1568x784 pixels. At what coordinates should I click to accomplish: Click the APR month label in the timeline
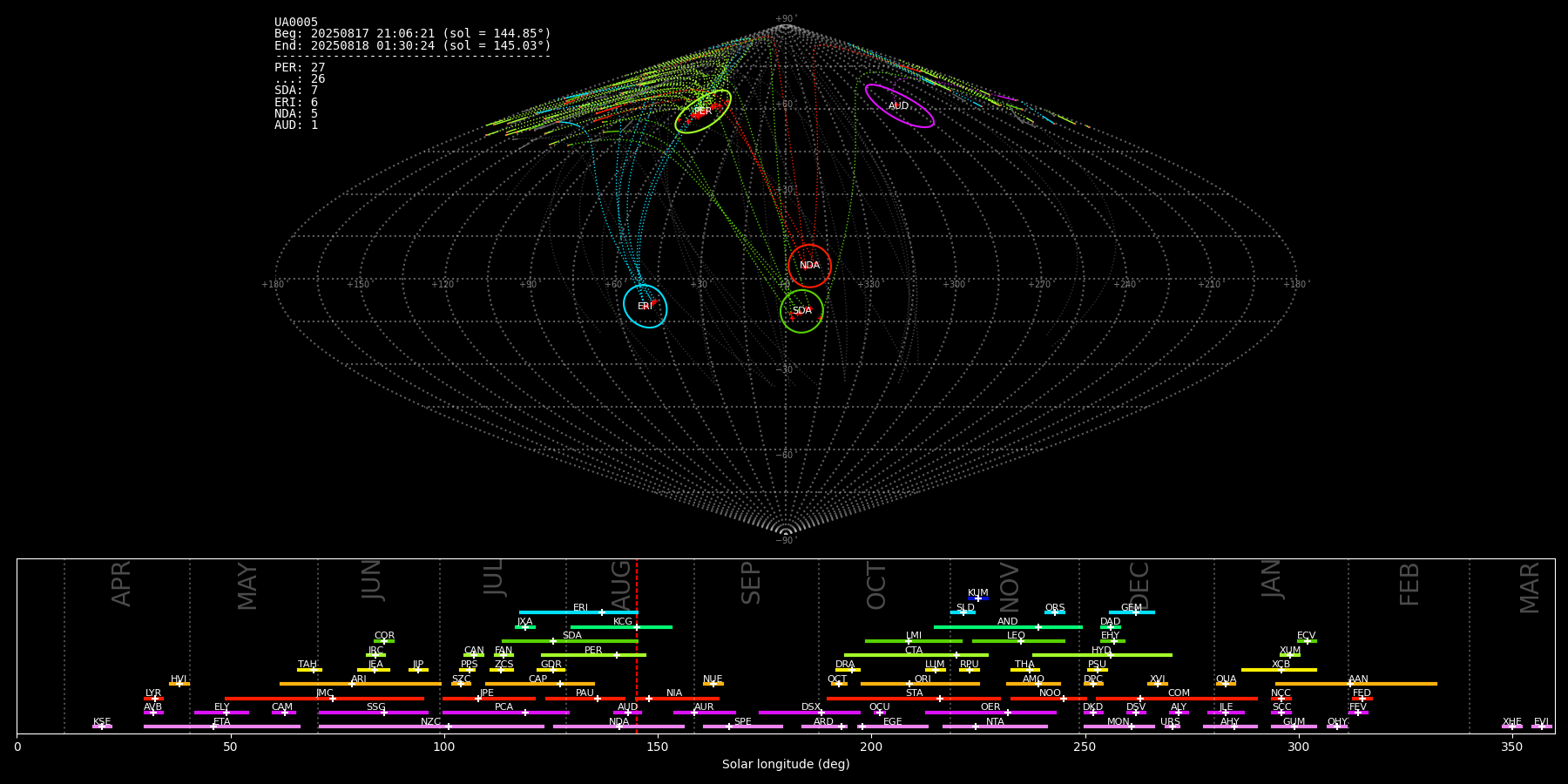pos(121,584)
